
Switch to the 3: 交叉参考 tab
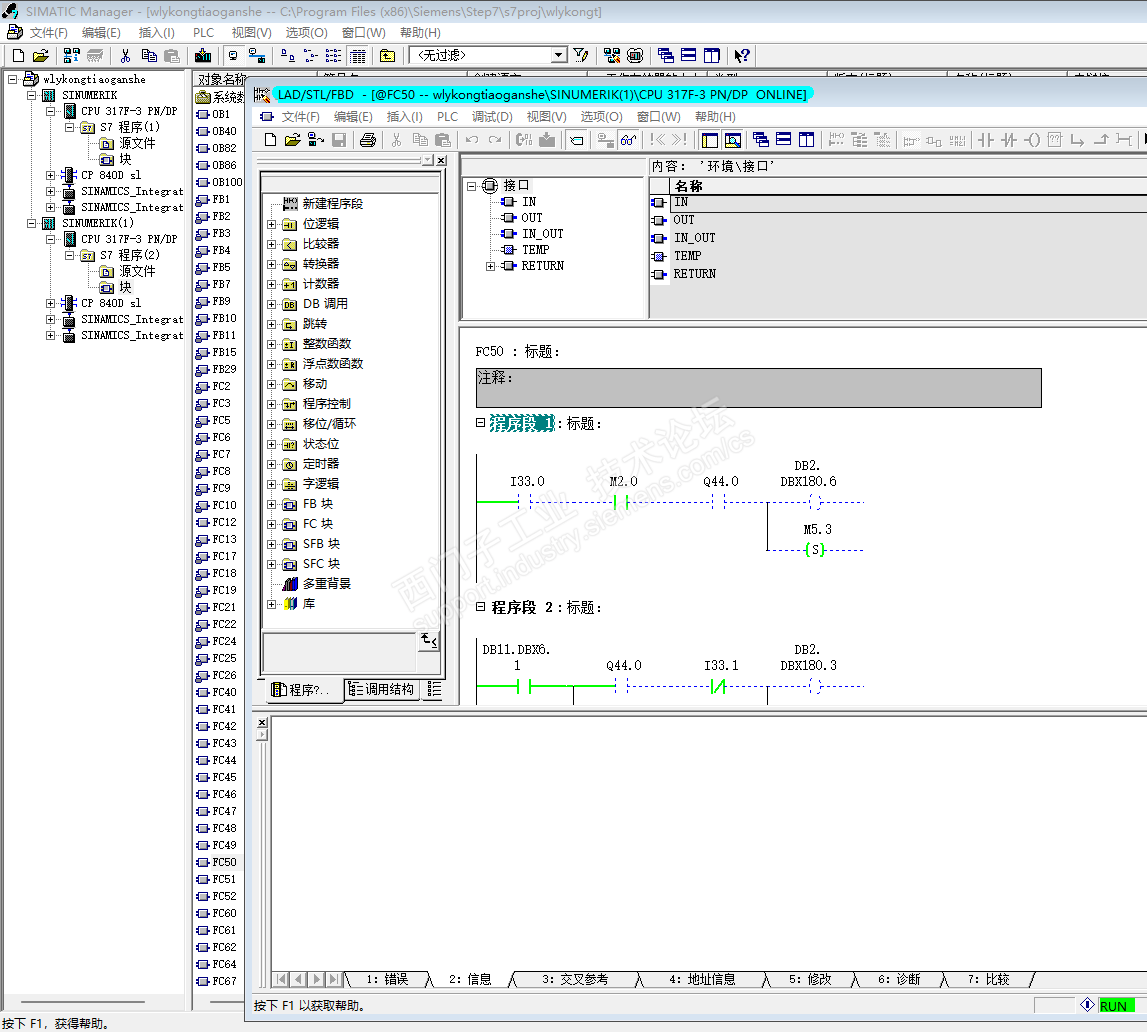point(574,979)
